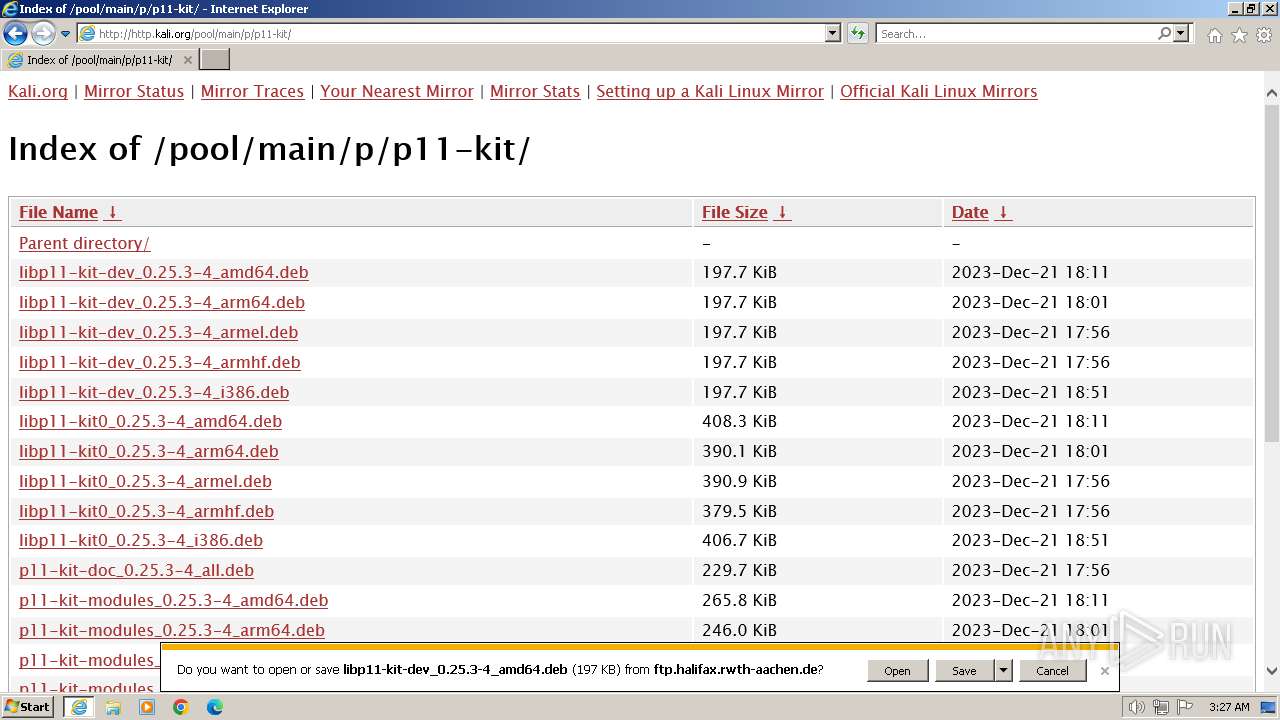This screenshot has width=1280, height=720.
Task: Download libp11-kit0_0.25.3-4_armhf.deb
Action: point(146,511)
